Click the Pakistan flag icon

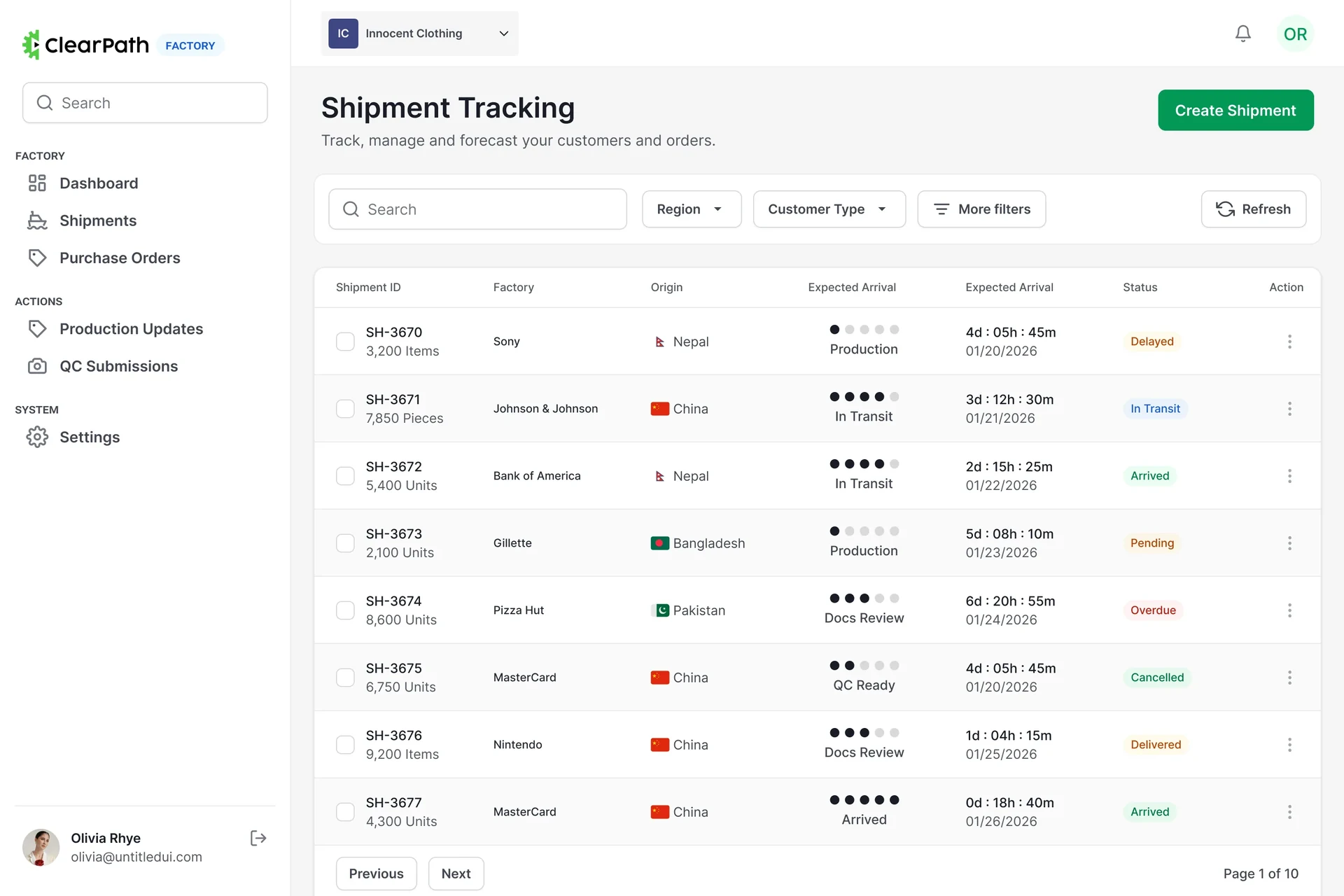click(659, 610)
